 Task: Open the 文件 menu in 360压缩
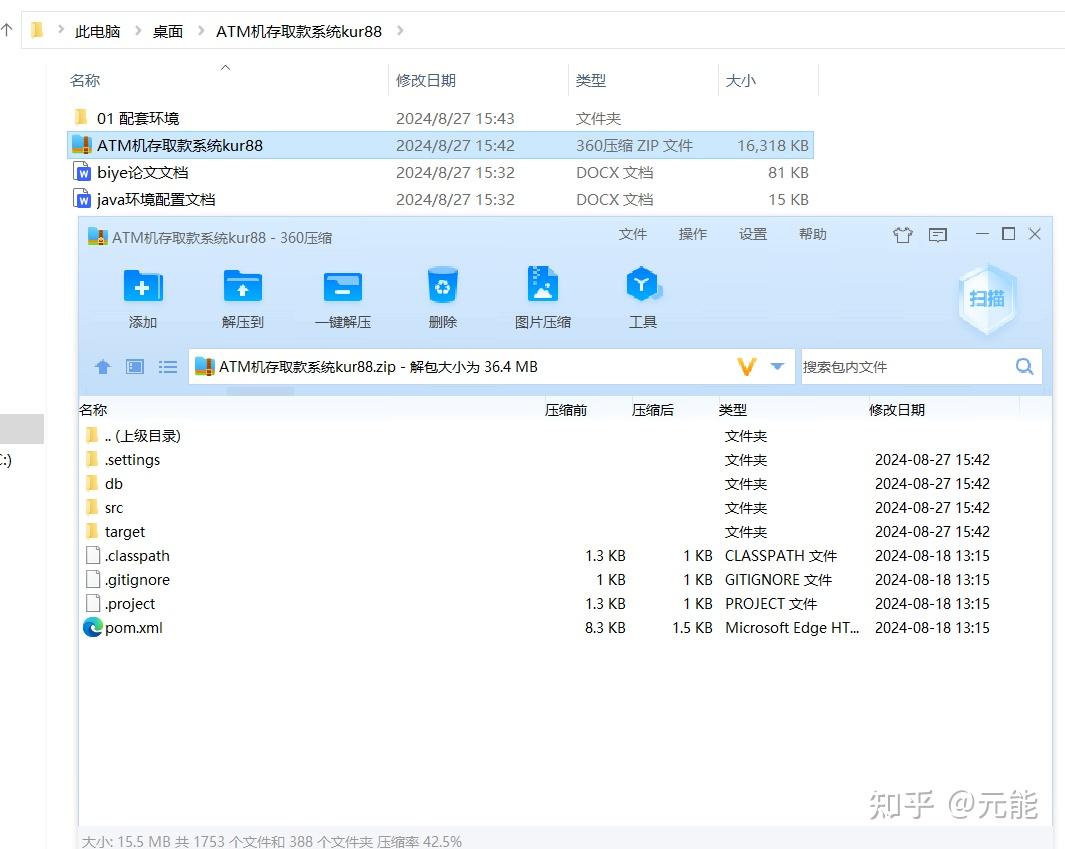click(x=632, y=234)
